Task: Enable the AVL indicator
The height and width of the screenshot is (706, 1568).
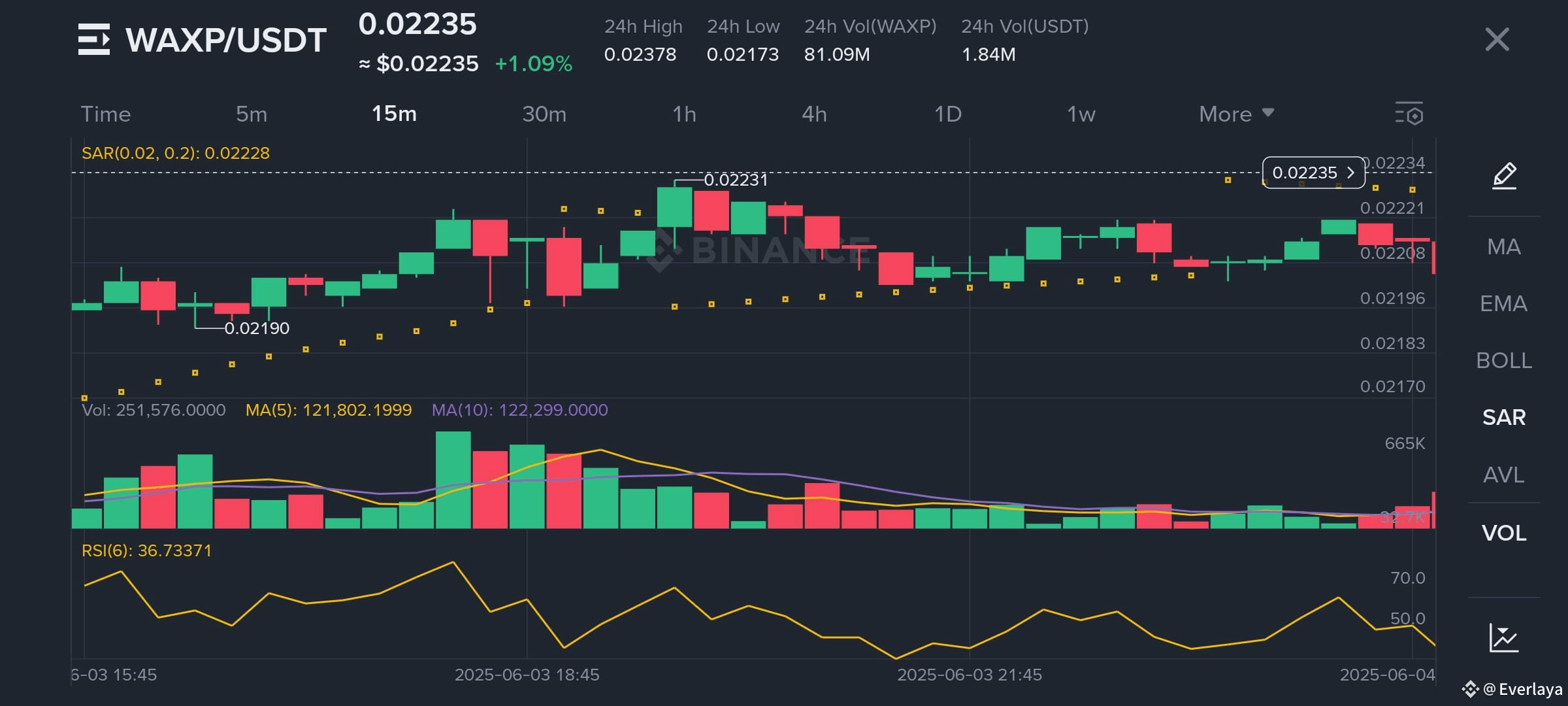Action: 1504,475
